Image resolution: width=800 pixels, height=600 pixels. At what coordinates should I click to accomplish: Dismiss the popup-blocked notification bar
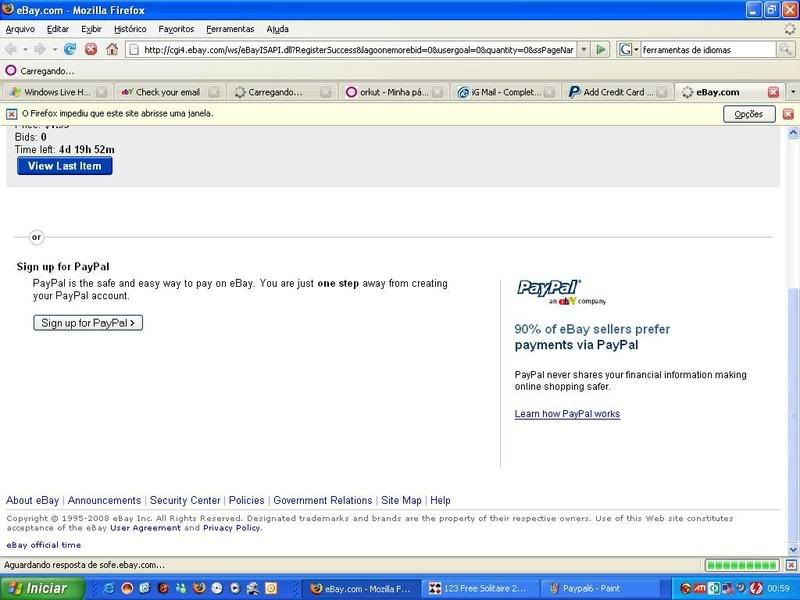point(788,114)
